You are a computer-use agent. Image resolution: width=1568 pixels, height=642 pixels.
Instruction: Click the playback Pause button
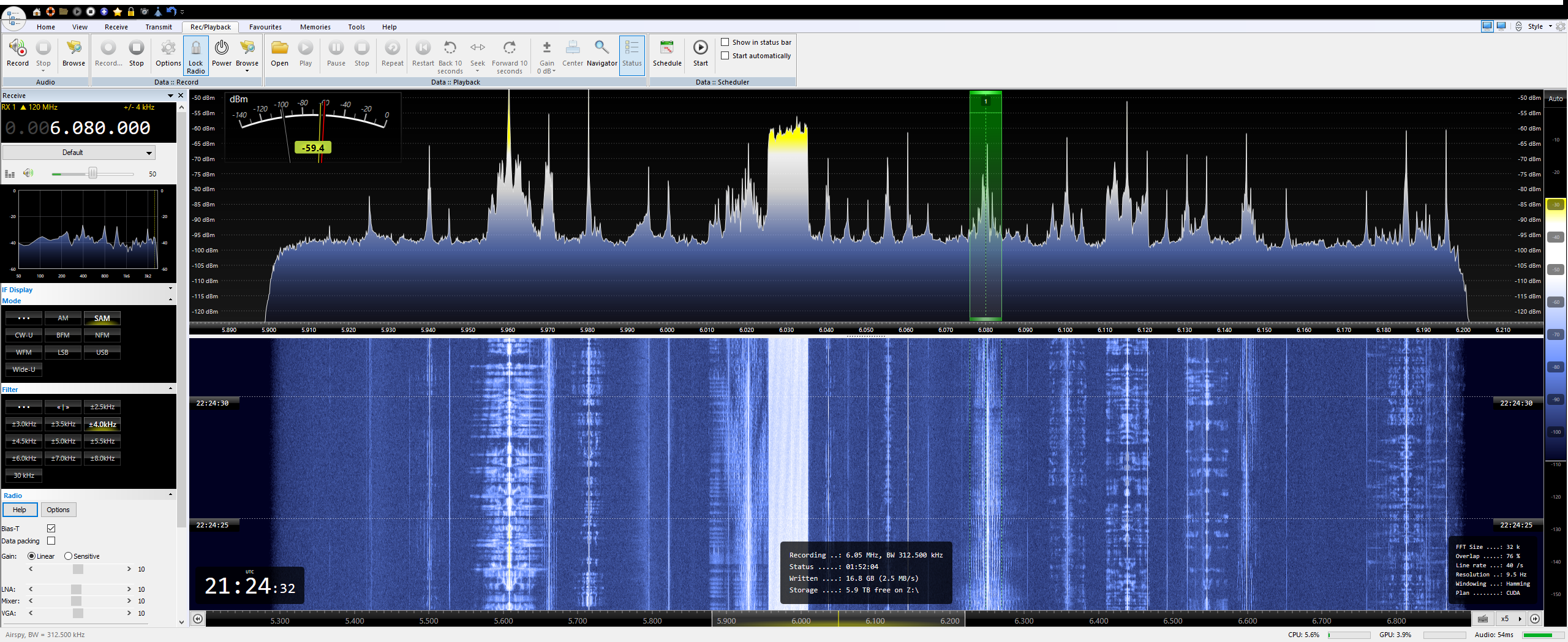(x=336, y=53)
